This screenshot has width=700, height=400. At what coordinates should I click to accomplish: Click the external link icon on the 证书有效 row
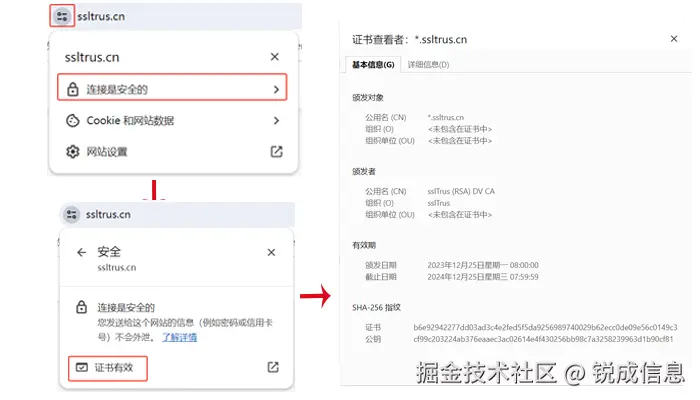(273, 367)
